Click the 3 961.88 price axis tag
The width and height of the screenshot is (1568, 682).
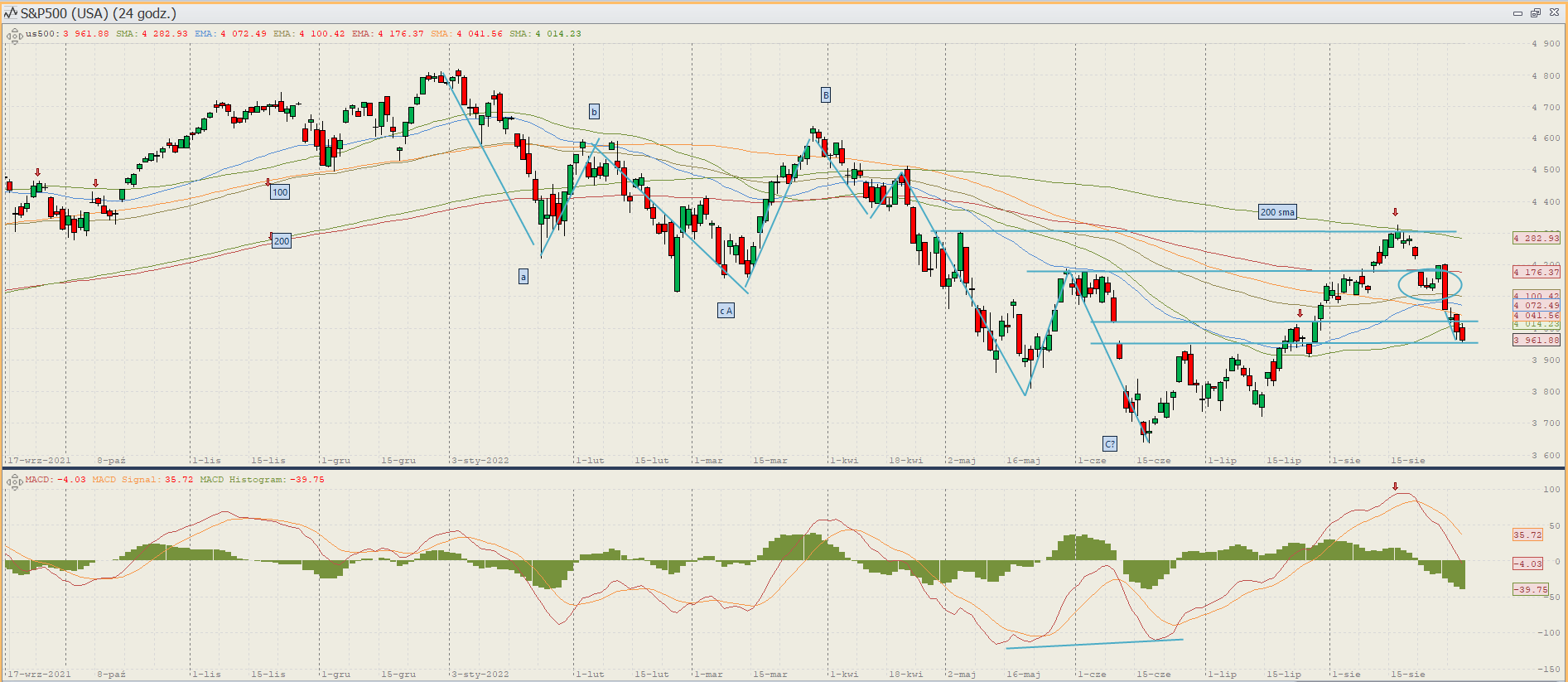click(x=1536, y=340)
